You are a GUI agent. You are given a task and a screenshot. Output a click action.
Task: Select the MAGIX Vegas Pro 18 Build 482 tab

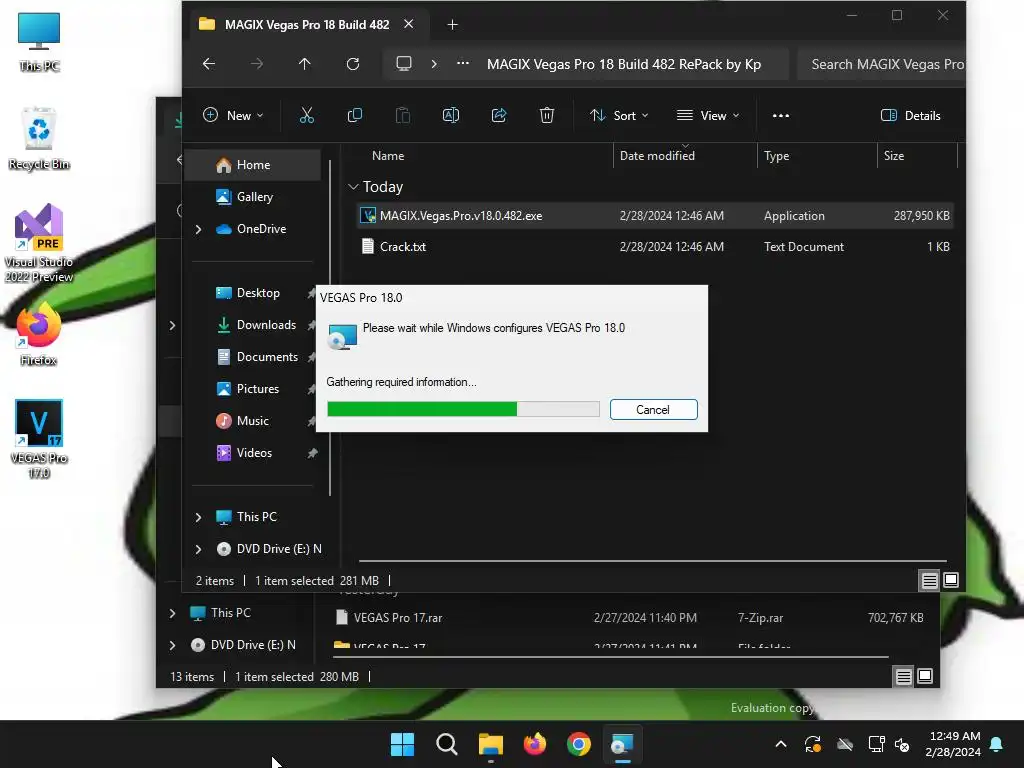[307, 25]
